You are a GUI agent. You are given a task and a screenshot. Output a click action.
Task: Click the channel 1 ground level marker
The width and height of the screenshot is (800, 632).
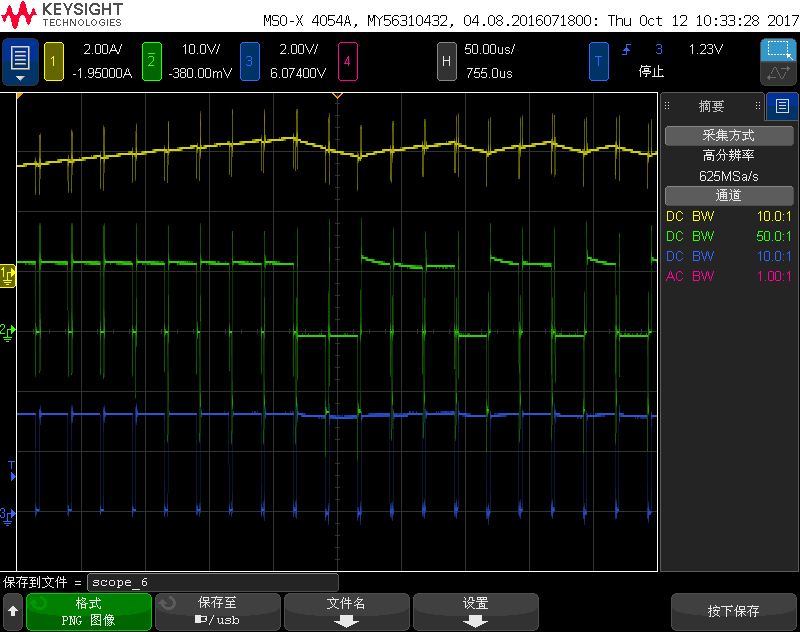[8, 276]
